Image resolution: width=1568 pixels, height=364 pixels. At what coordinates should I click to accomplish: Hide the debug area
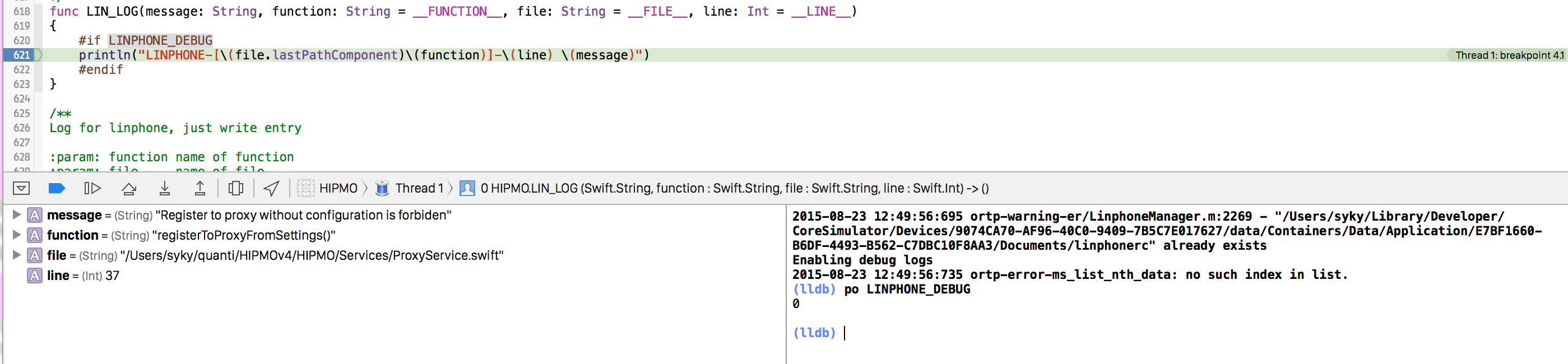click(x=21, y=189)
